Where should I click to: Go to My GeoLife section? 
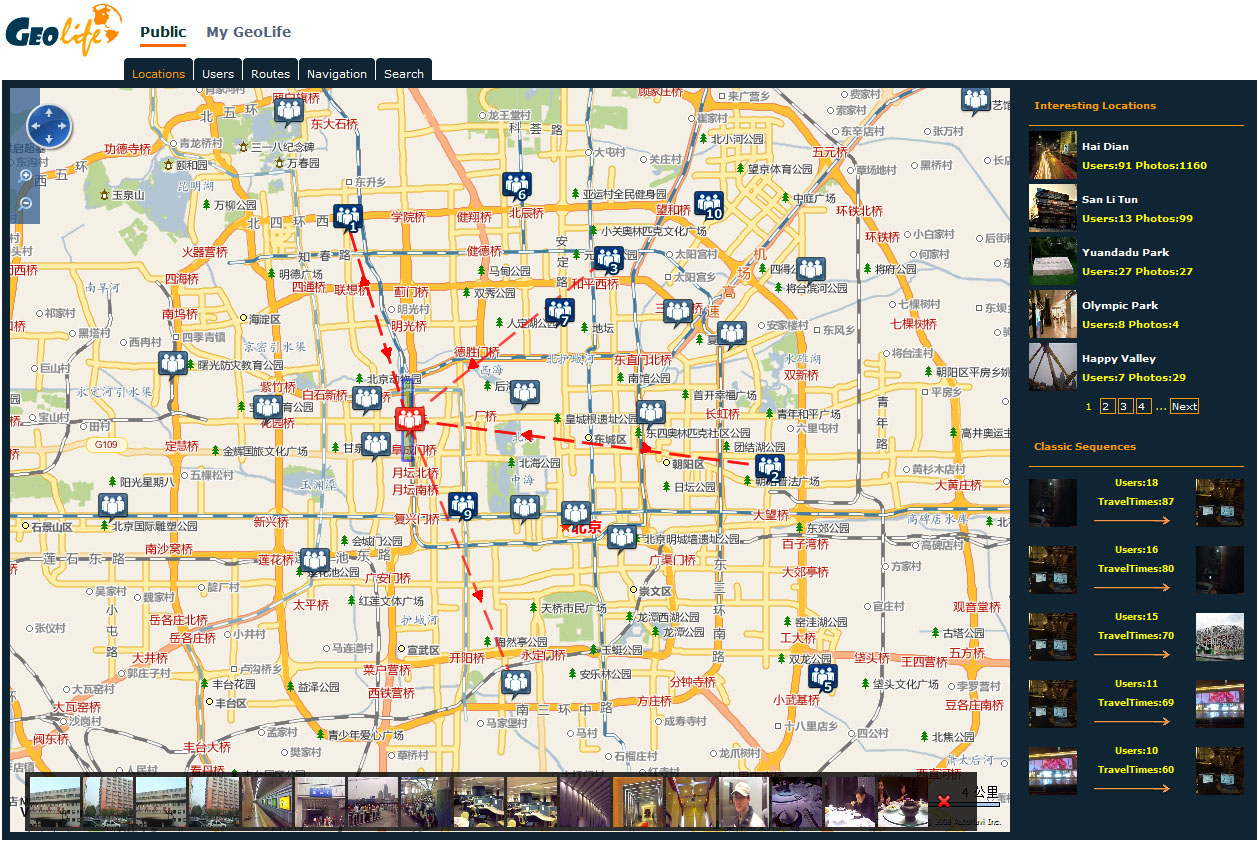pos(248,32)
